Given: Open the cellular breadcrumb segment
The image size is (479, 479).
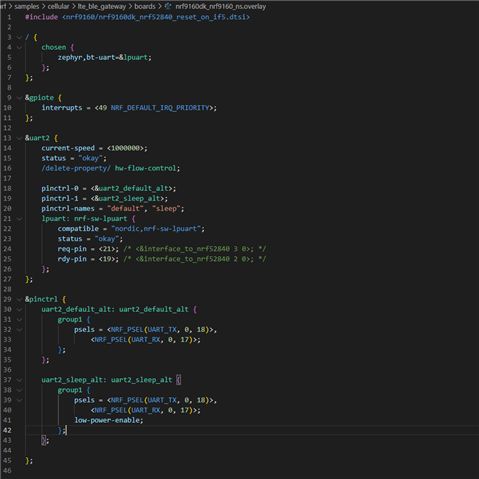Looking at the screenshot, I should pos(58,6).
